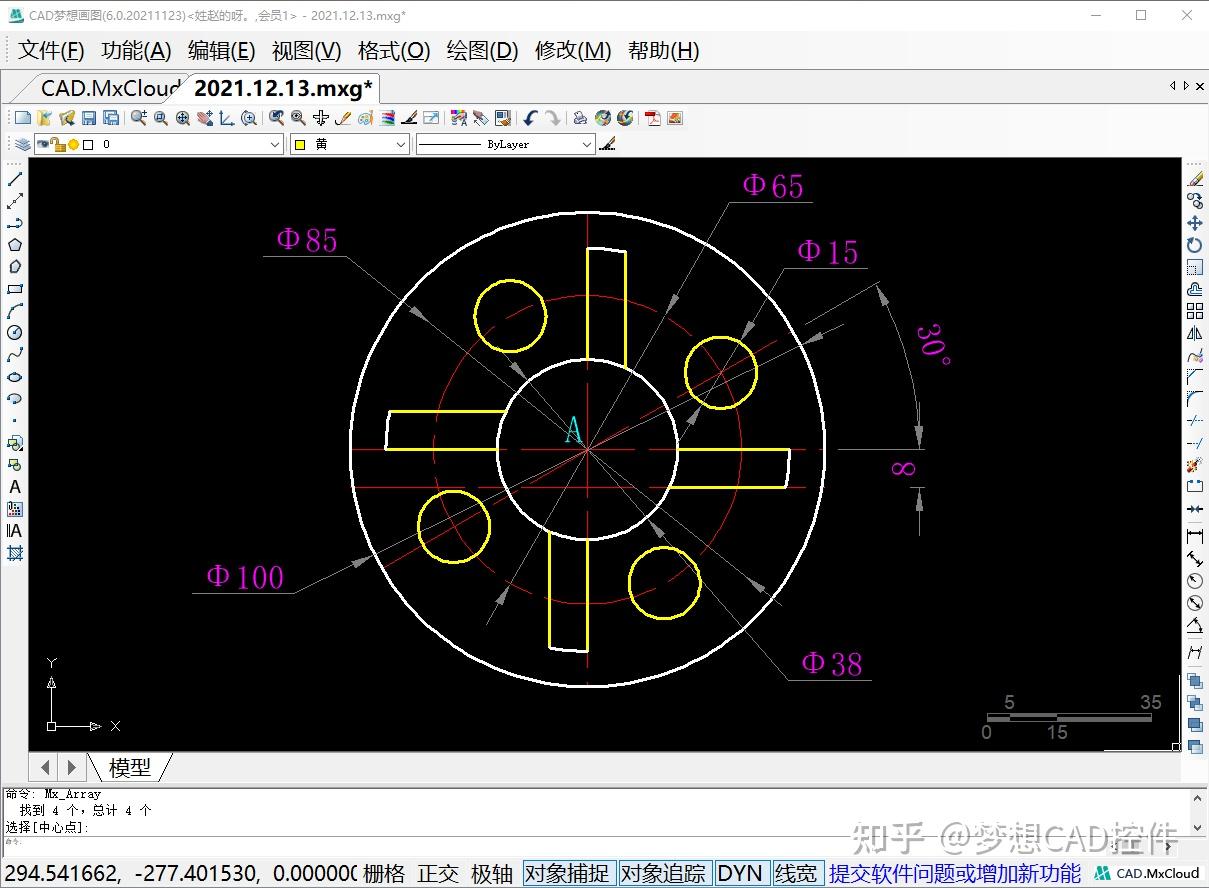Viewport: 1209px width, 888px height.
Task: Open the 格式(O) menu
Action: [x=394, y=51]
